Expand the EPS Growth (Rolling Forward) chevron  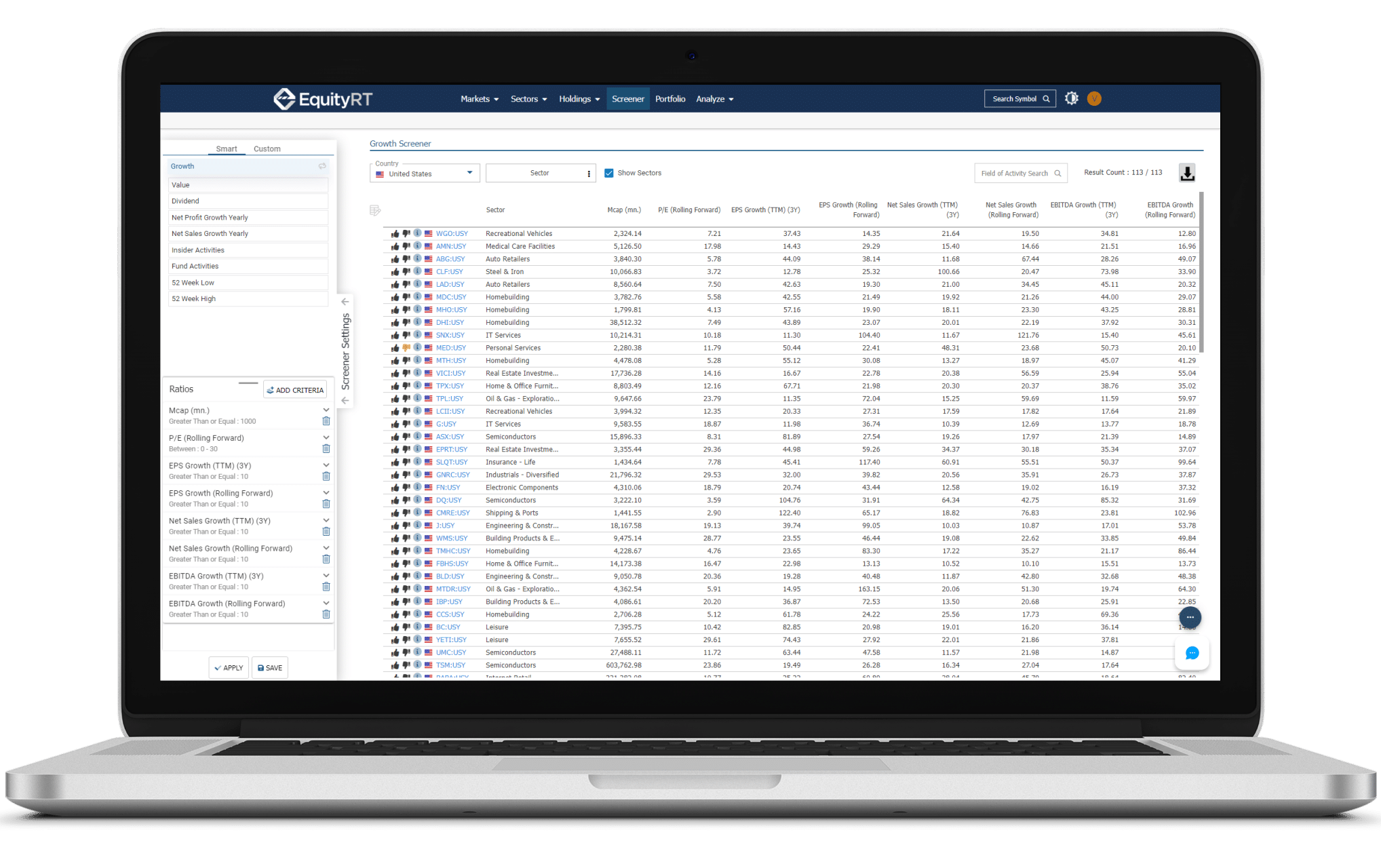click(x=326, y=493)
